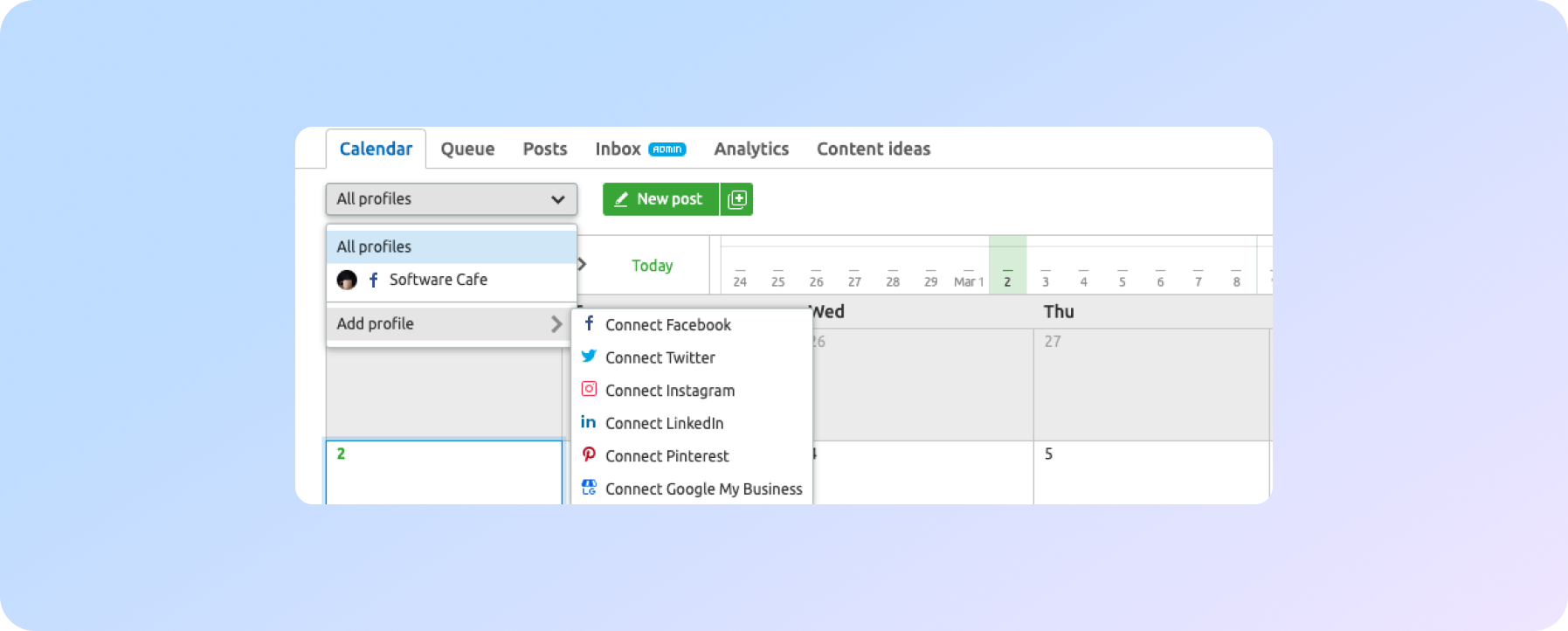Click the LinkedIn icon in the connect menu
This screenshot has height=631, width=1568.
590,422
